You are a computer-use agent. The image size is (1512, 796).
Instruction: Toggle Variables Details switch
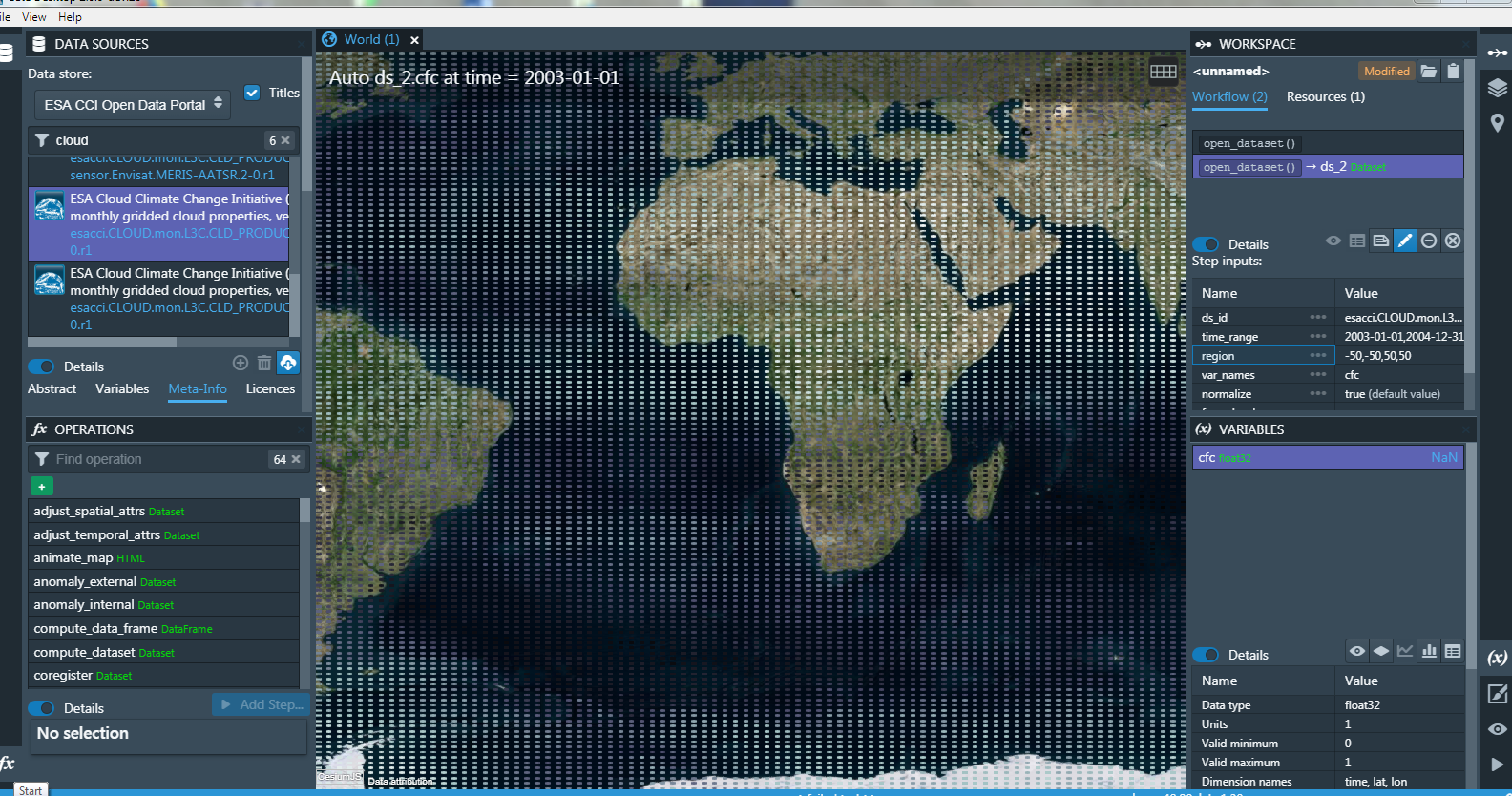click(1206, 655)
